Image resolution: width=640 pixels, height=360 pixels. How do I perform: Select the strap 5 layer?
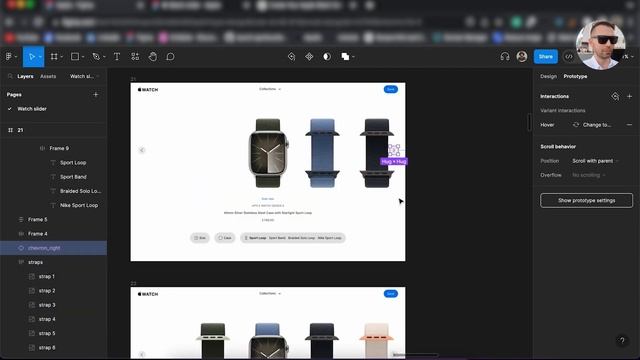tap(47, 333)
